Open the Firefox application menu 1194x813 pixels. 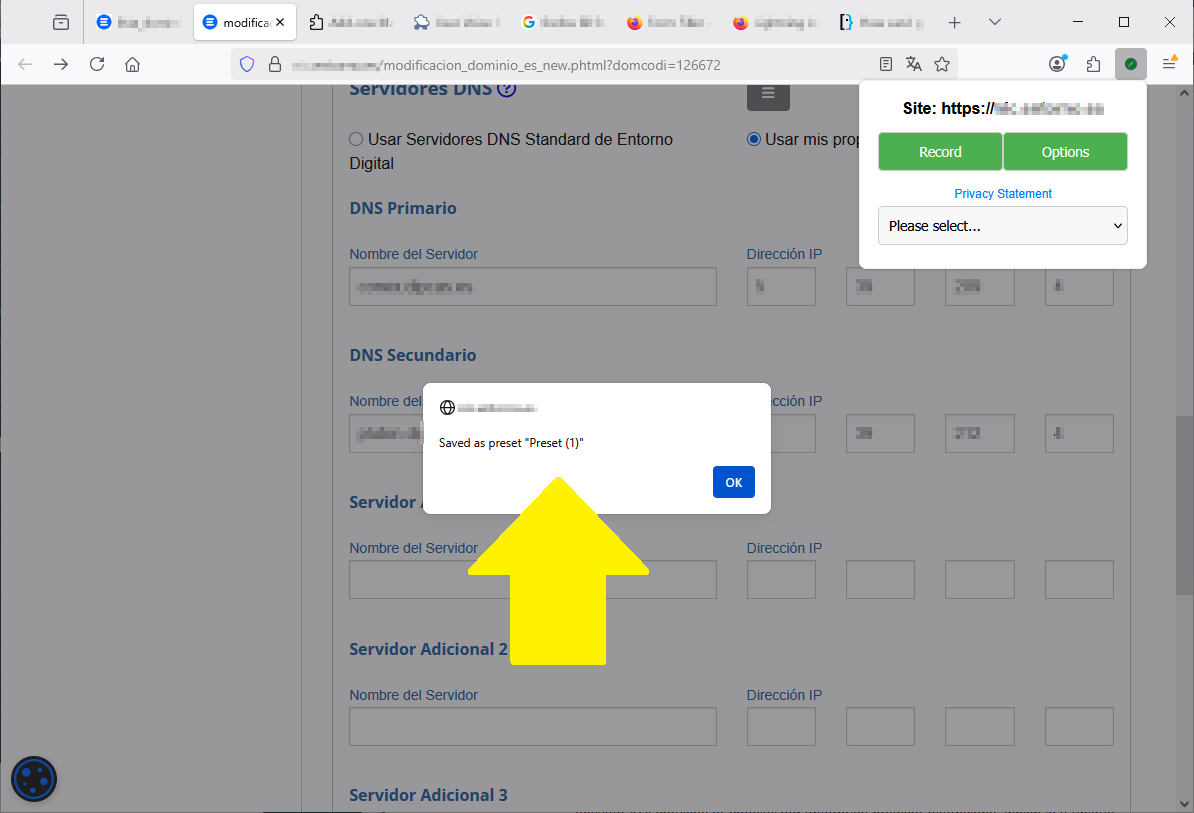[1168, 64]
